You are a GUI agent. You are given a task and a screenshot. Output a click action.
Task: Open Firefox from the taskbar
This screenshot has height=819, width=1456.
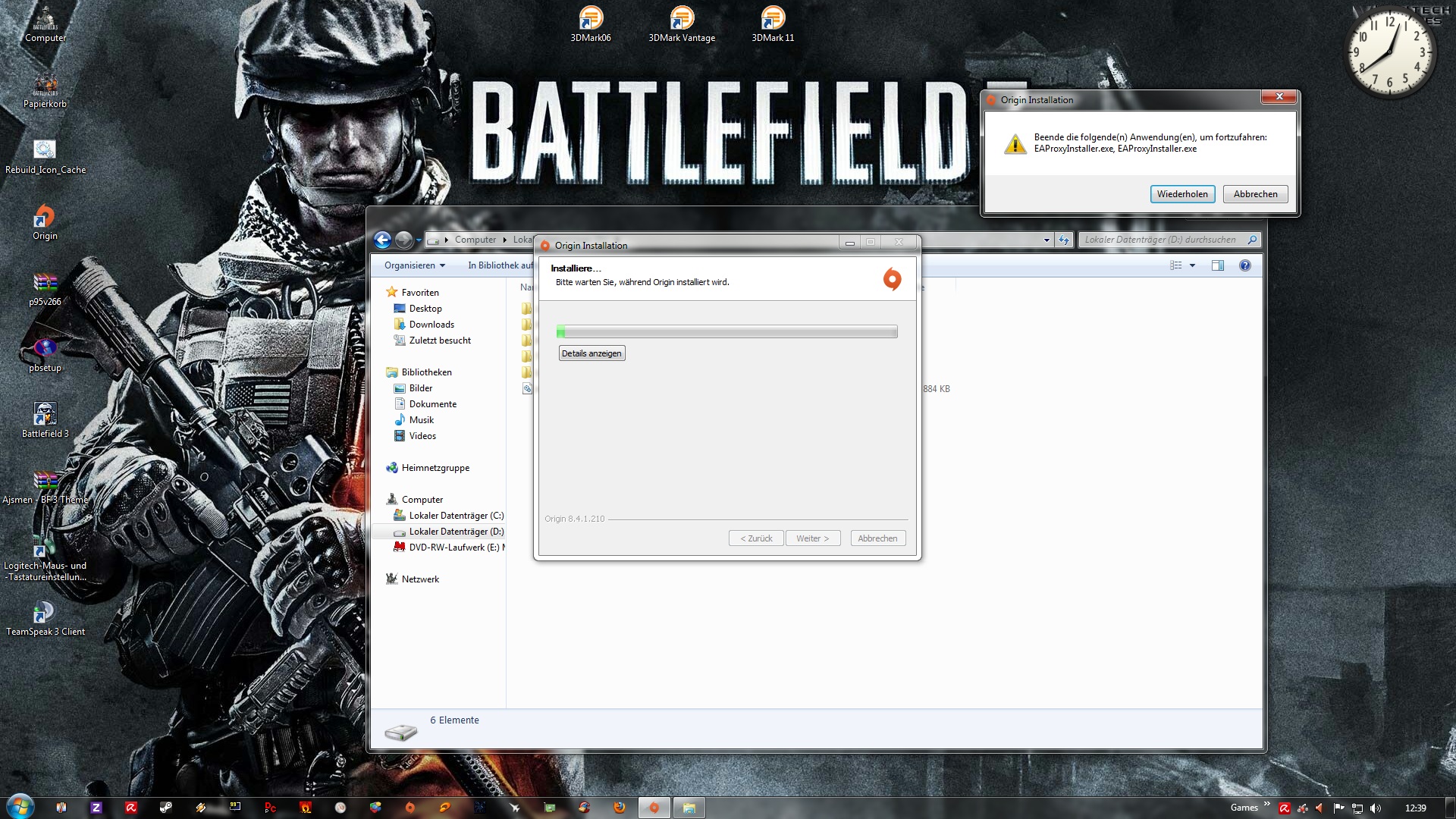pyautogui.click(x=620, y=808)
